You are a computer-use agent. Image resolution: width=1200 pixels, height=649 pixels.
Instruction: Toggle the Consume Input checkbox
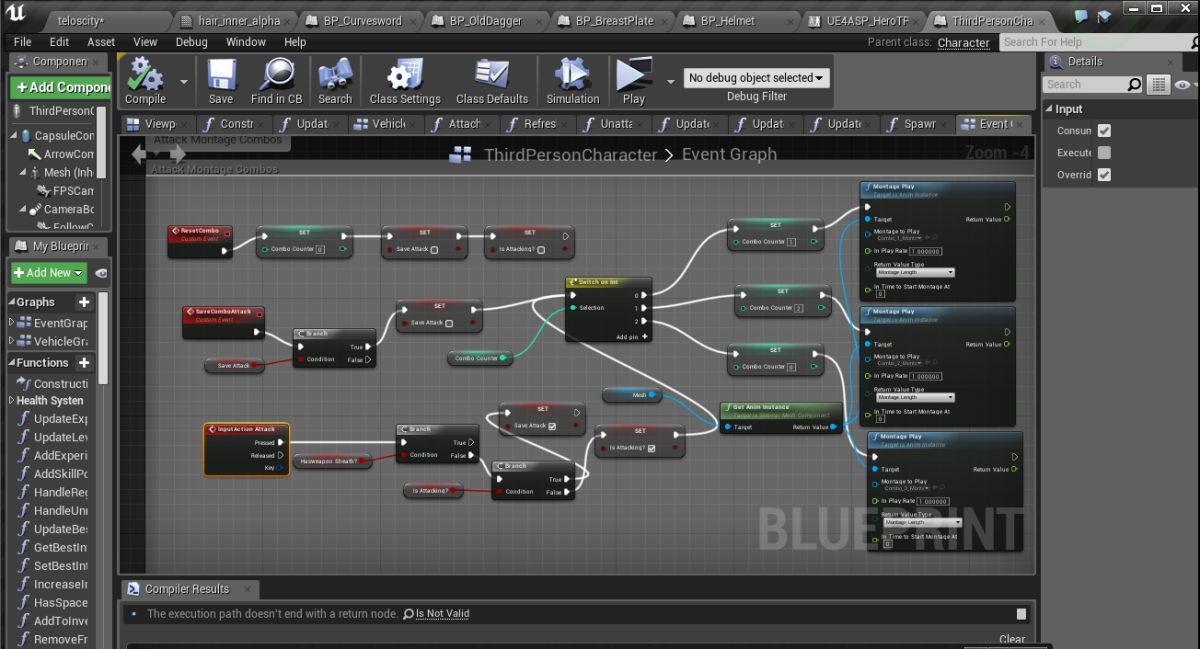(1104, 131)
